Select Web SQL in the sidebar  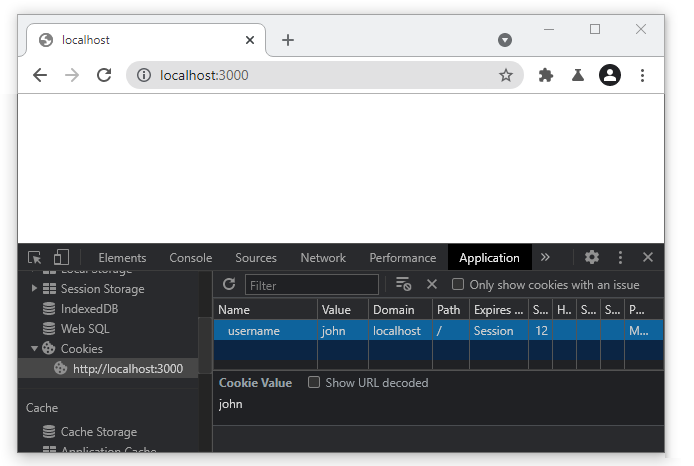pyautogui.click(x=85, y=329)
